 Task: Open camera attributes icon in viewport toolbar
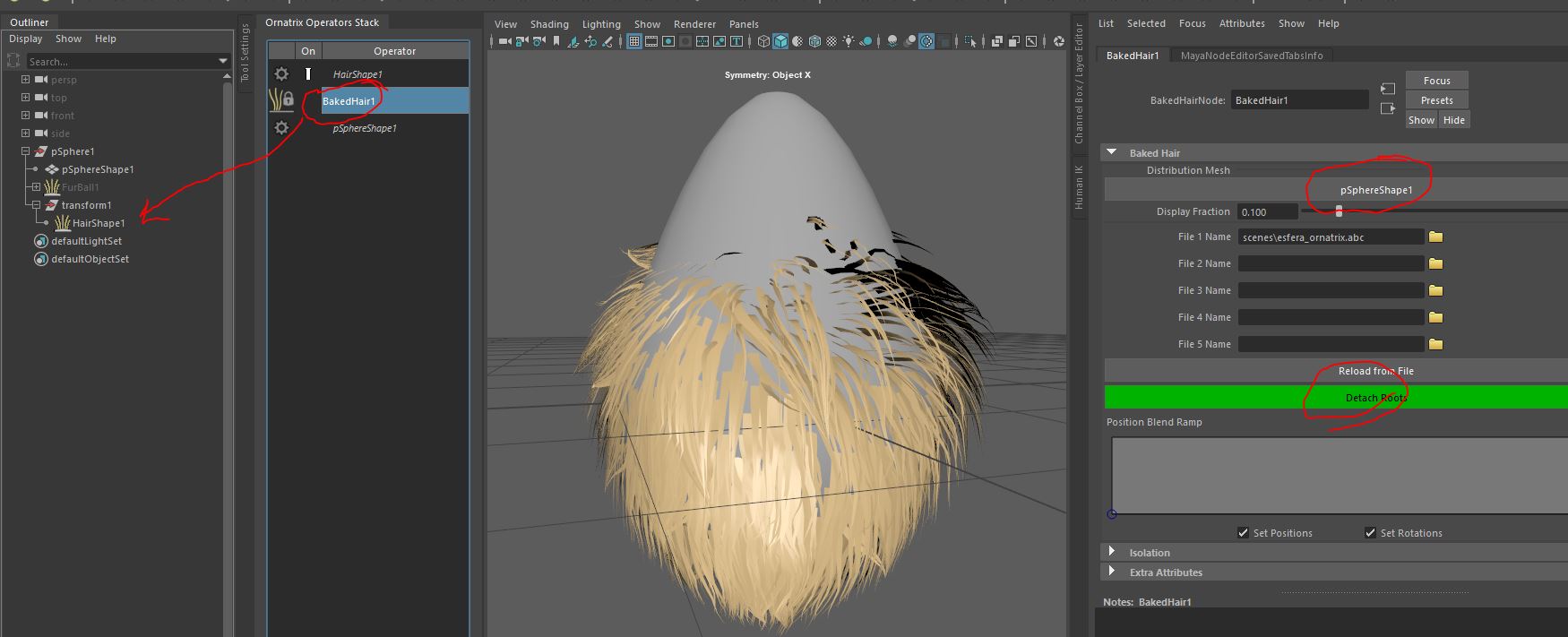[x=538, y=41]
